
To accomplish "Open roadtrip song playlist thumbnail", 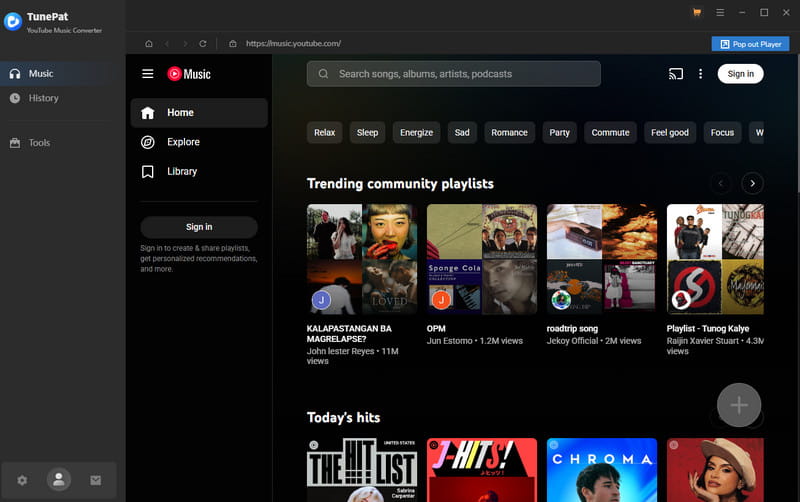I will click(602, 259).
